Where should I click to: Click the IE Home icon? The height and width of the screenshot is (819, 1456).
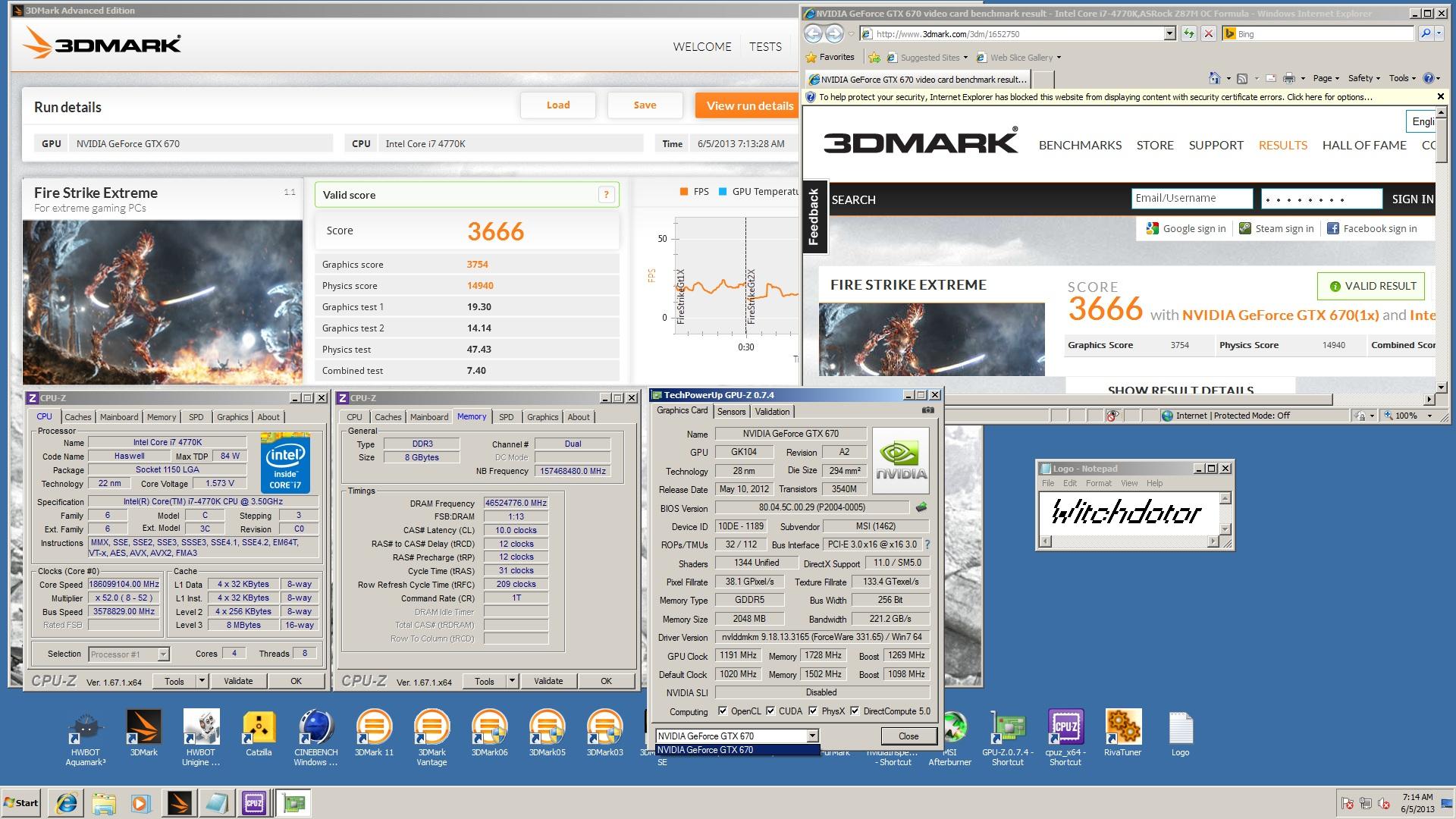pyautogui.click(x=1214, y=78)
